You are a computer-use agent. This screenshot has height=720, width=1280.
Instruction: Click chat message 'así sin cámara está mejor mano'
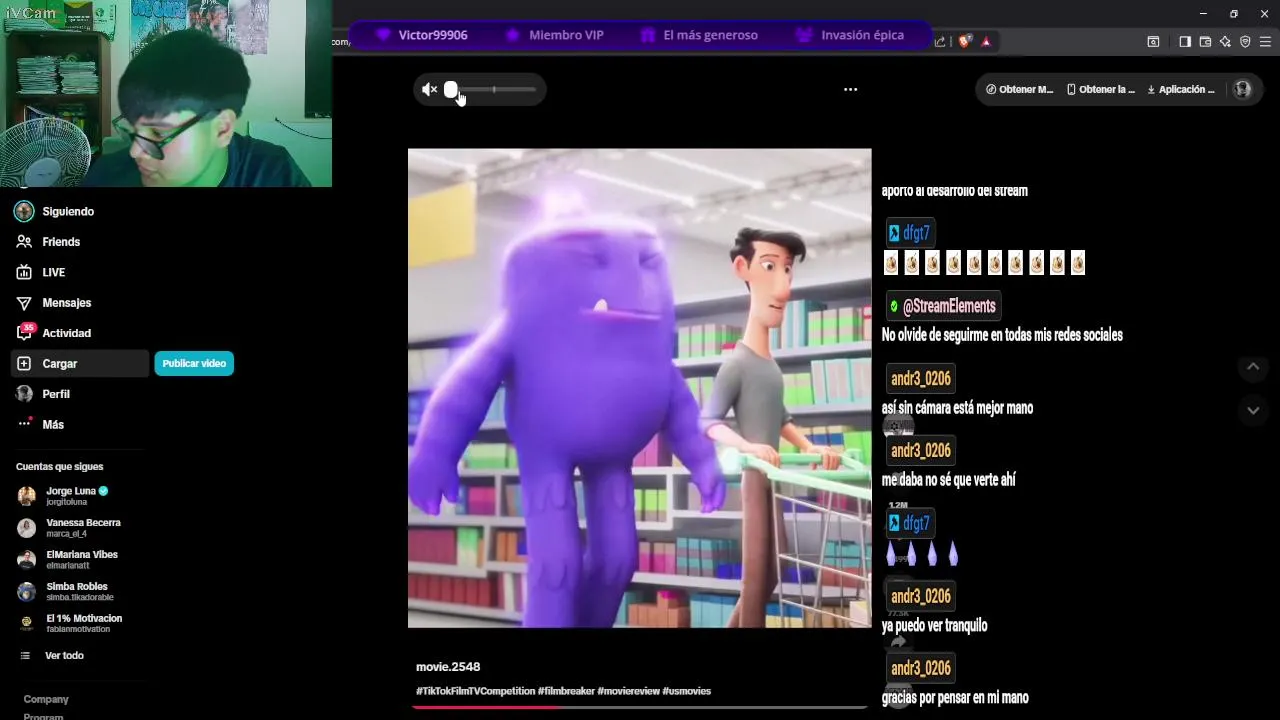(x=957, y=408)
